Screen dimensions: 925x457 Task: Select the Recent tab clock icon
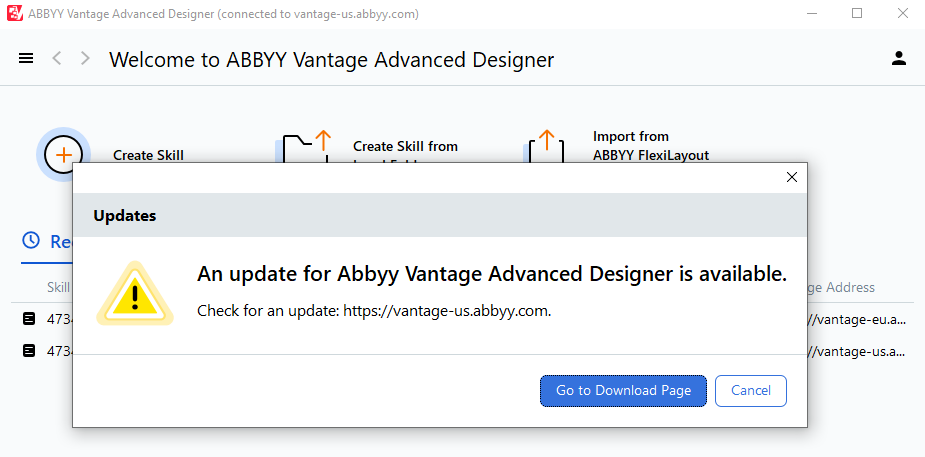31,240
